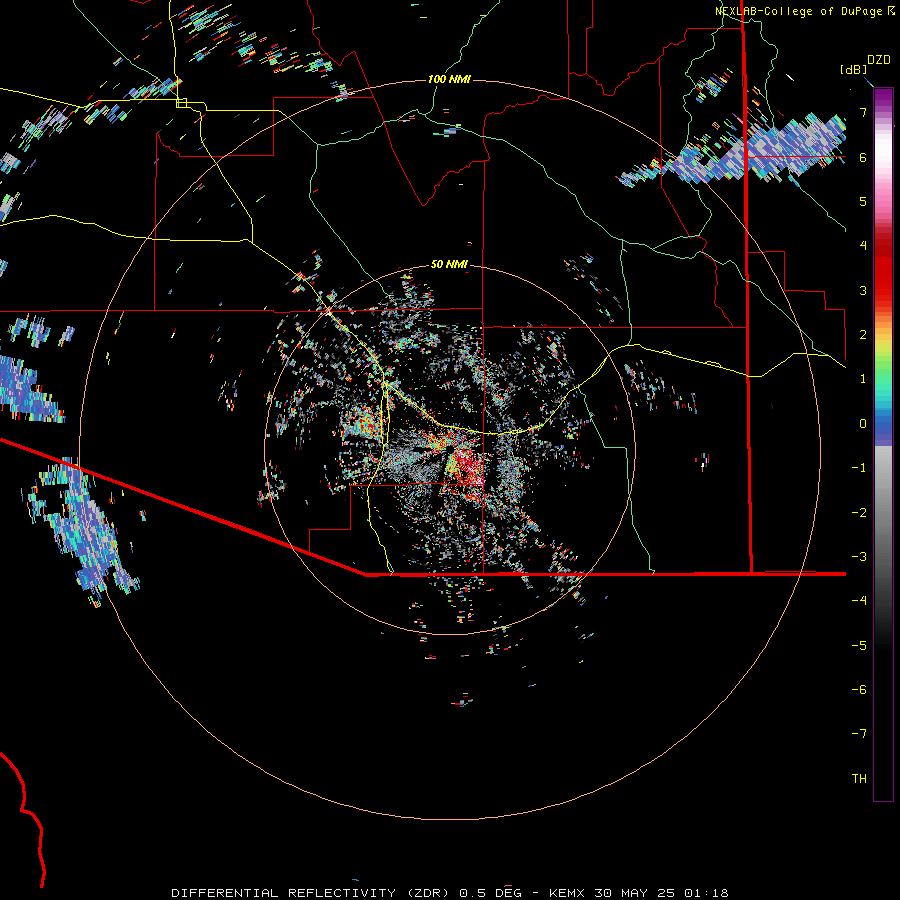Click the positive "5" scale value
The height and width of the screenshot is (900, 900).
click(863, 201)
